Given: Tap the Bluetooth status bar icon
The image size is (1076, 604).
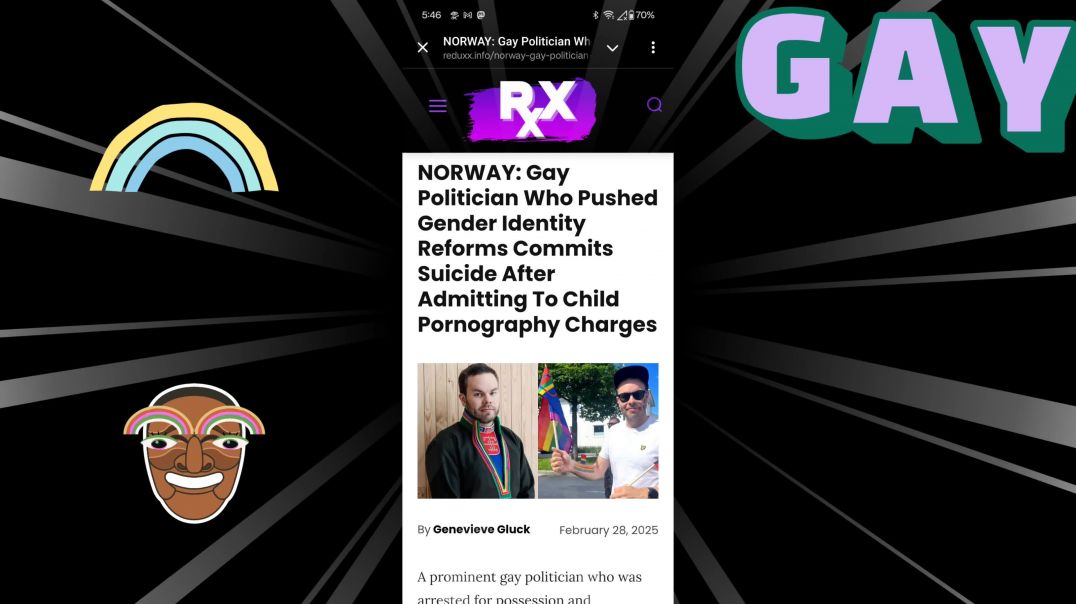Looking at the screenshot, I should coord(595,15).
